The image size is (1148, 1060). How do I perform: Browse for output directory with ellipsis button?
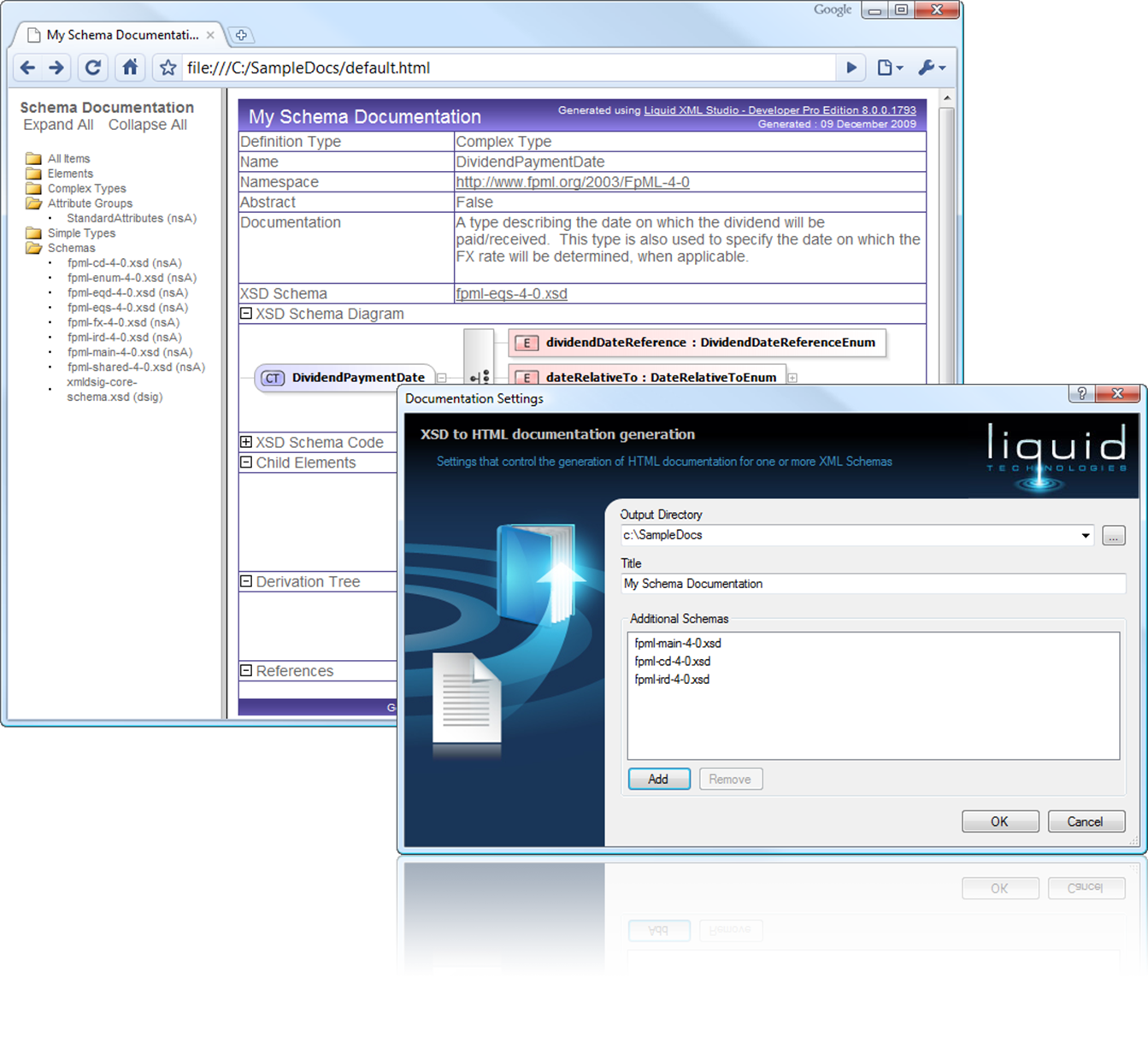pos(1113,536)
